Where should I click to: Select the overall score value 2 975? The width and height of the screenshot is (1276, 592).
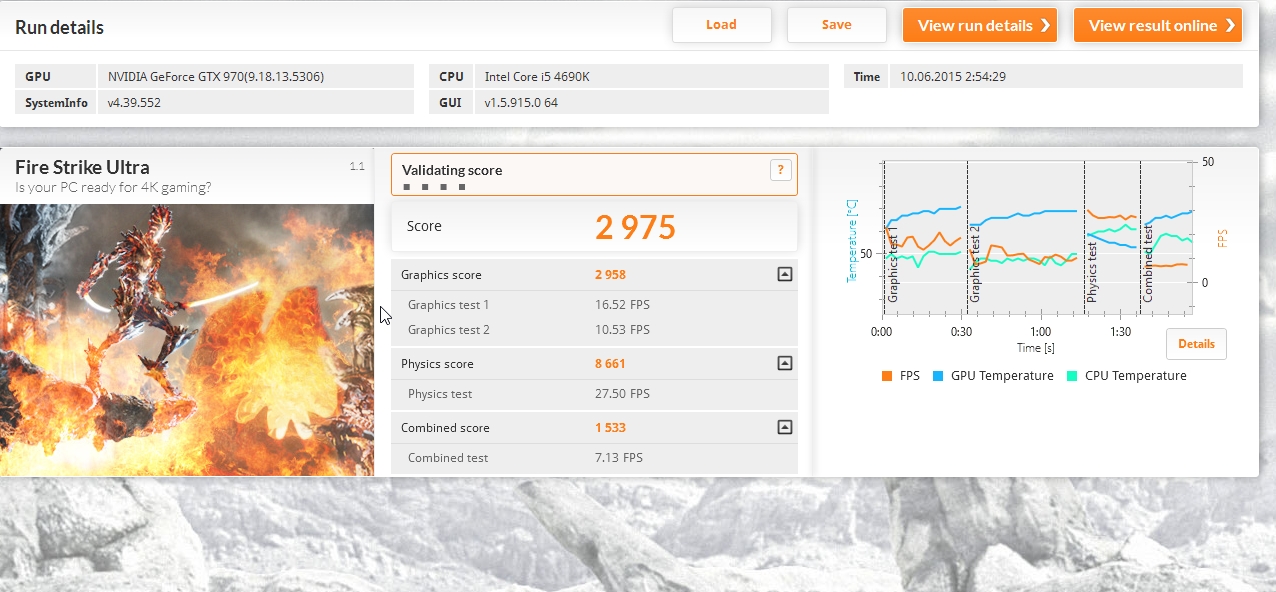point(635,228)
